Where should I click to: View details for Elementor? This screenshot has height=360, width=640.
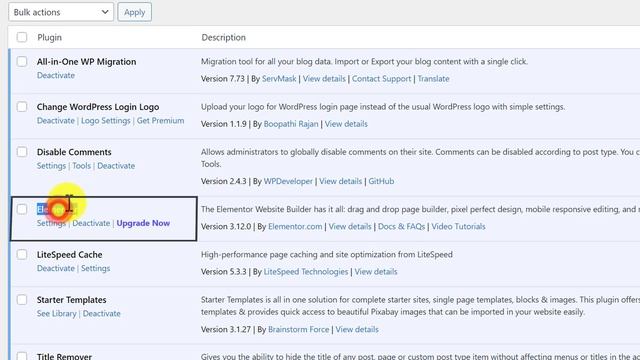coord(350,227)
